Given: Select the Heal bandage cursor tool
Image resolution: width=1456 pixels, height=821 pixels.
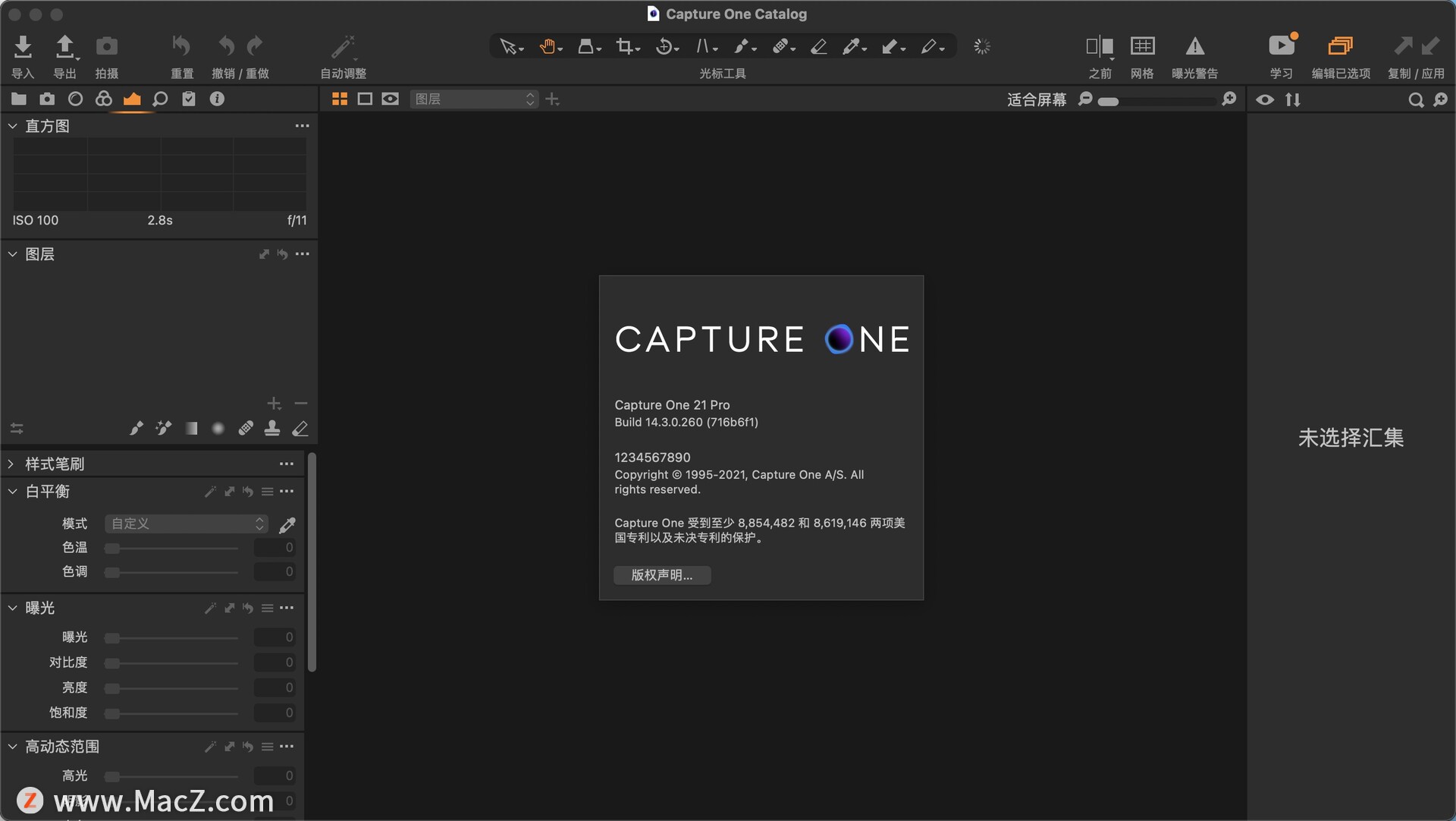Looking at the screenshot, I should click(780, 46).
